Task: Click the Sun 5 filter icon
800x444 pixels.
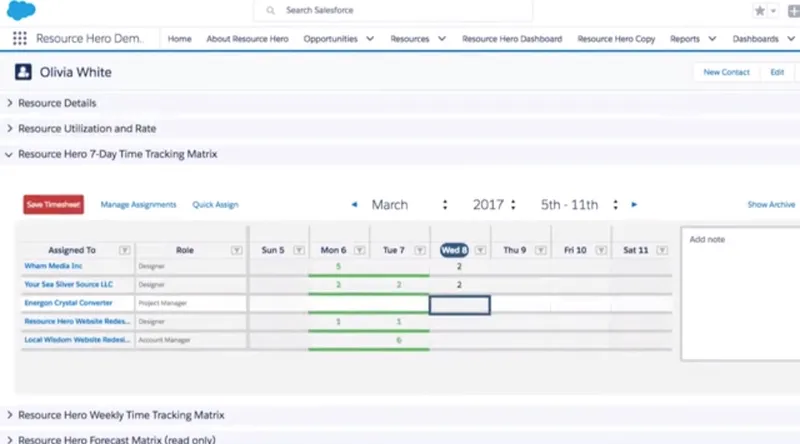Action: pyautogui.click(x=299, y=250)
